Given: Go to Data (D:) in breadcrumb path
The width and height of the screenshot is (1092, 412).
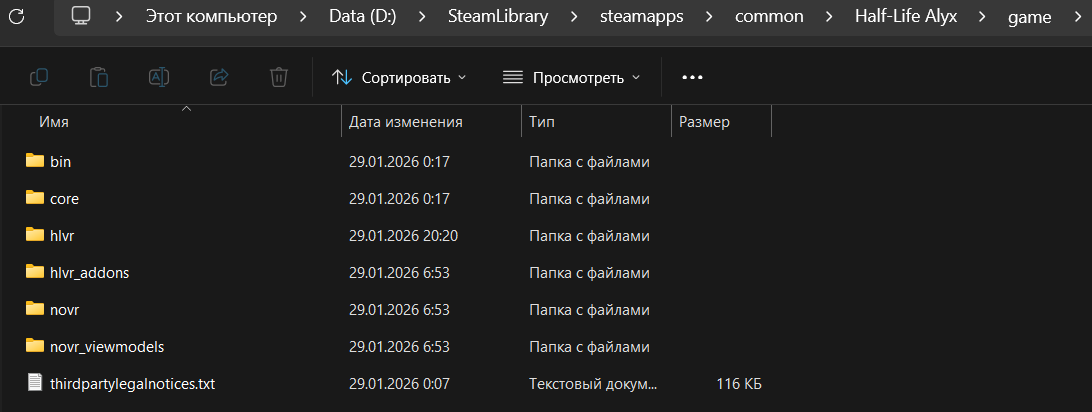Looking at the screenshot, I should (363, 17).
